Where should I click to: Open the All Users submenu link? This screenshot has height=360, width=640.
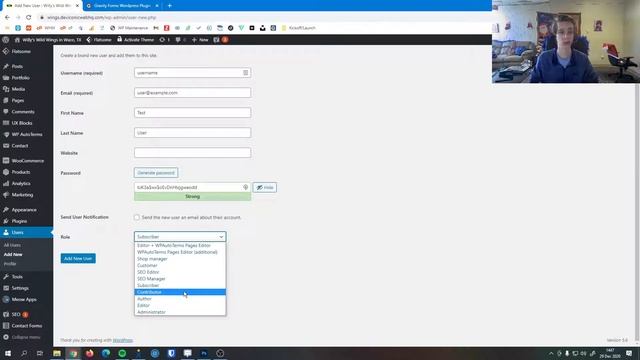point(12,245)
